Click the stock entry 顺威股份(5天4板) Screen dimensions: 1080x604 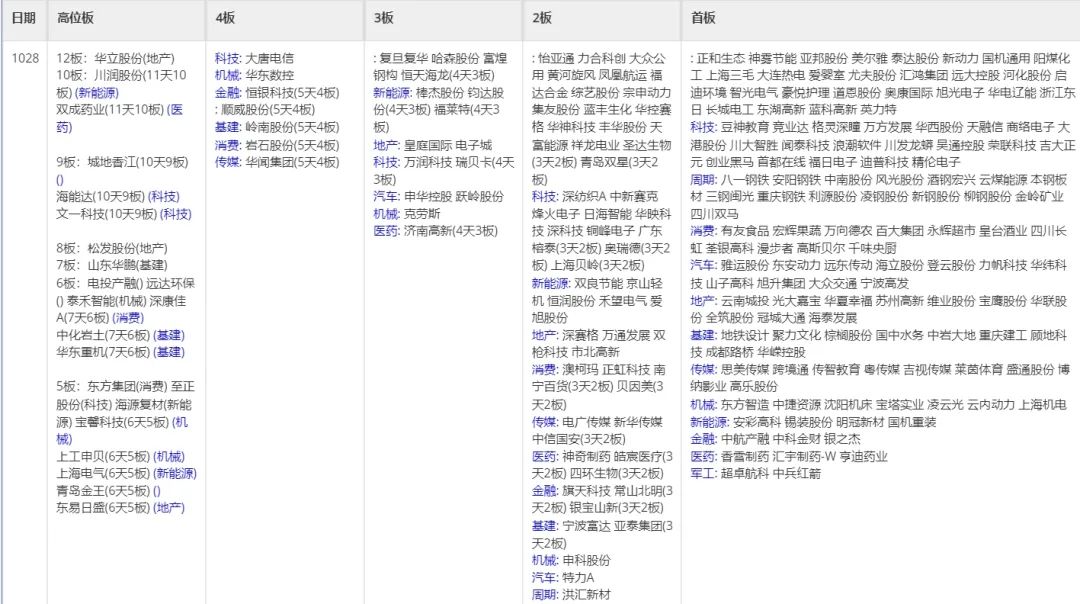[270, 110]
